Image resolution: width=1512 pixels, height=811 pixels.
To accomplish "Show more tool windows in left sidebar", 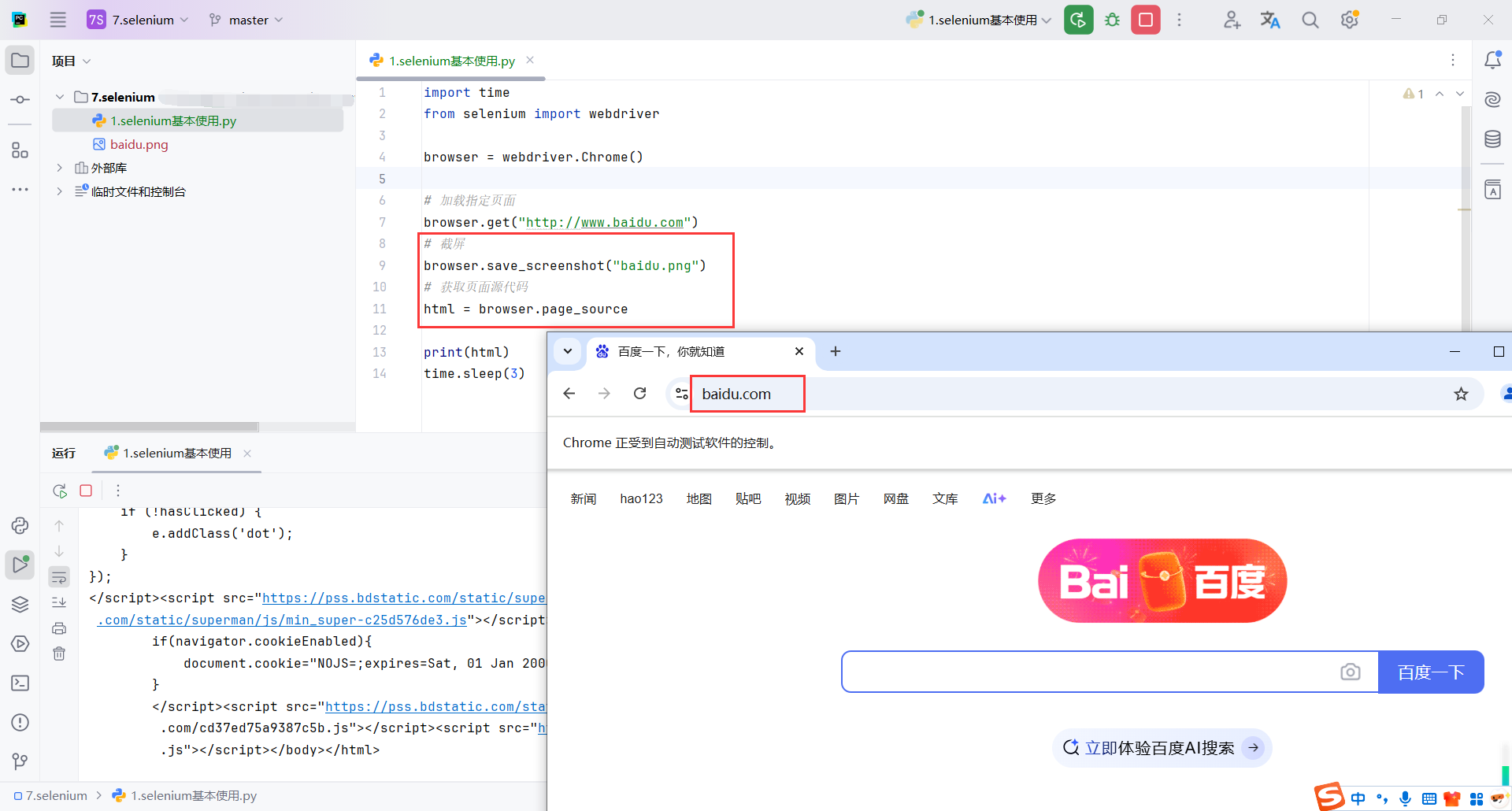I will coord(20,190).
